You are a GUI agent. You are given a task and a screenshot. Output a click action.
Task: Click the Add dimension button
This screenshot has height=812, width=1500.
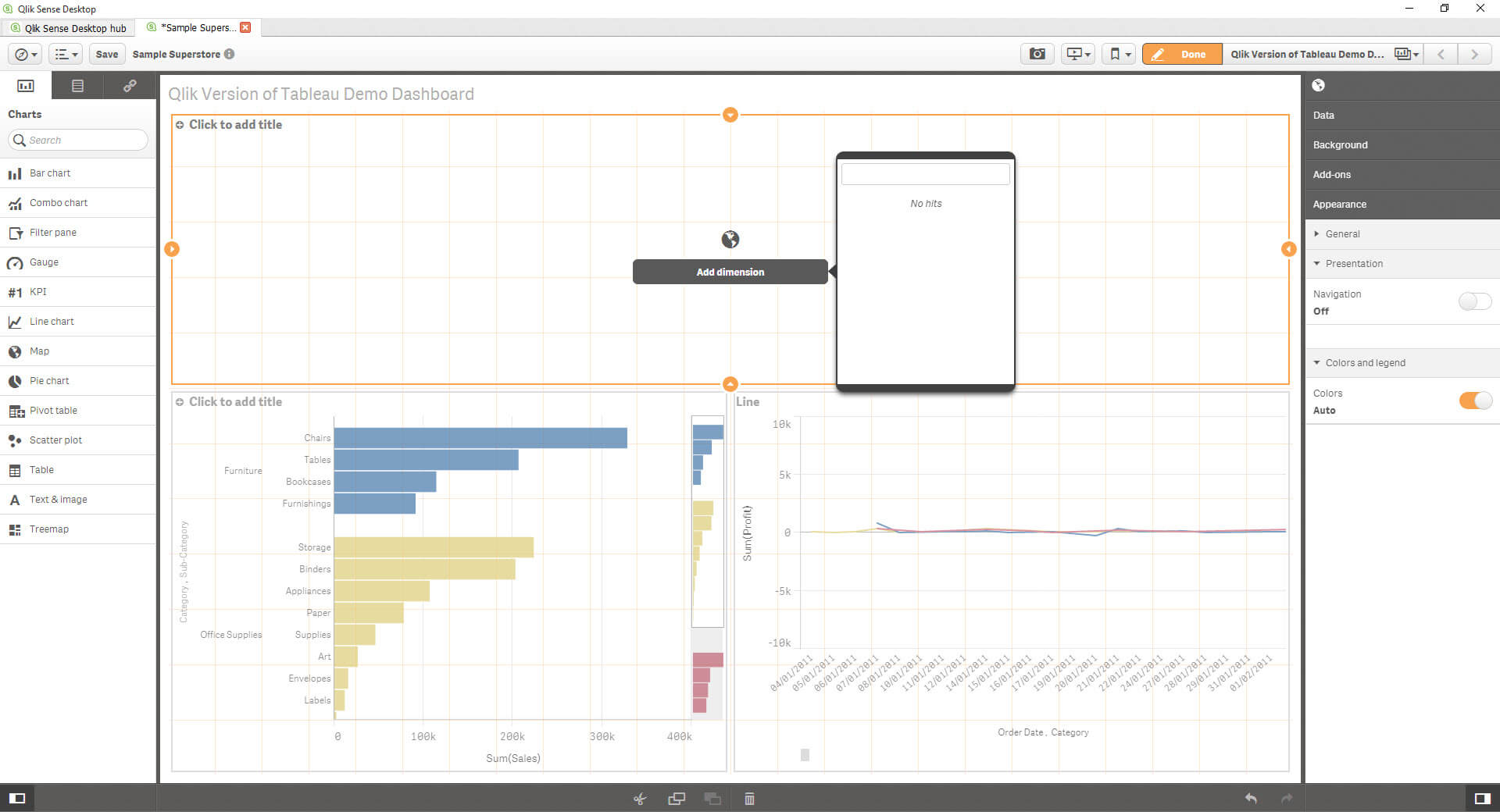pos(730,272)
